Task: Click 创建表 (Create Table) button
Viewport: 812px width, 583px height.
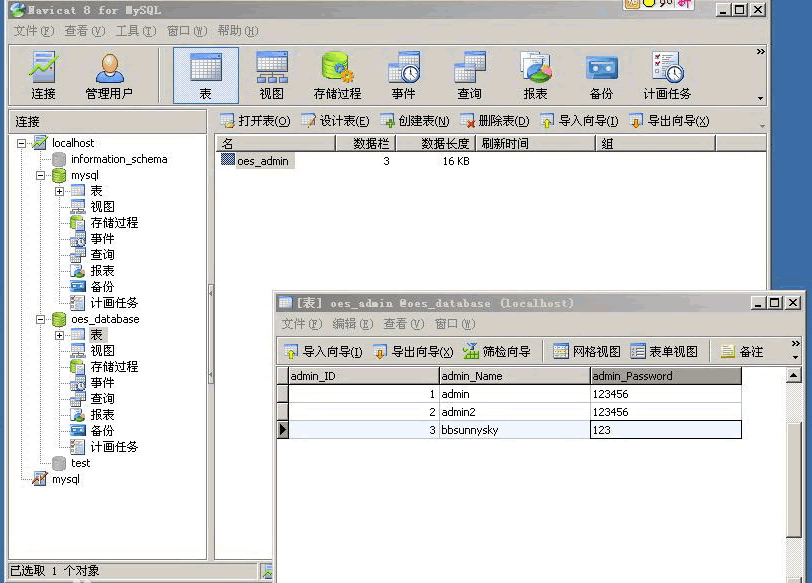Action: pyautogui.click(x=415, y=121)
